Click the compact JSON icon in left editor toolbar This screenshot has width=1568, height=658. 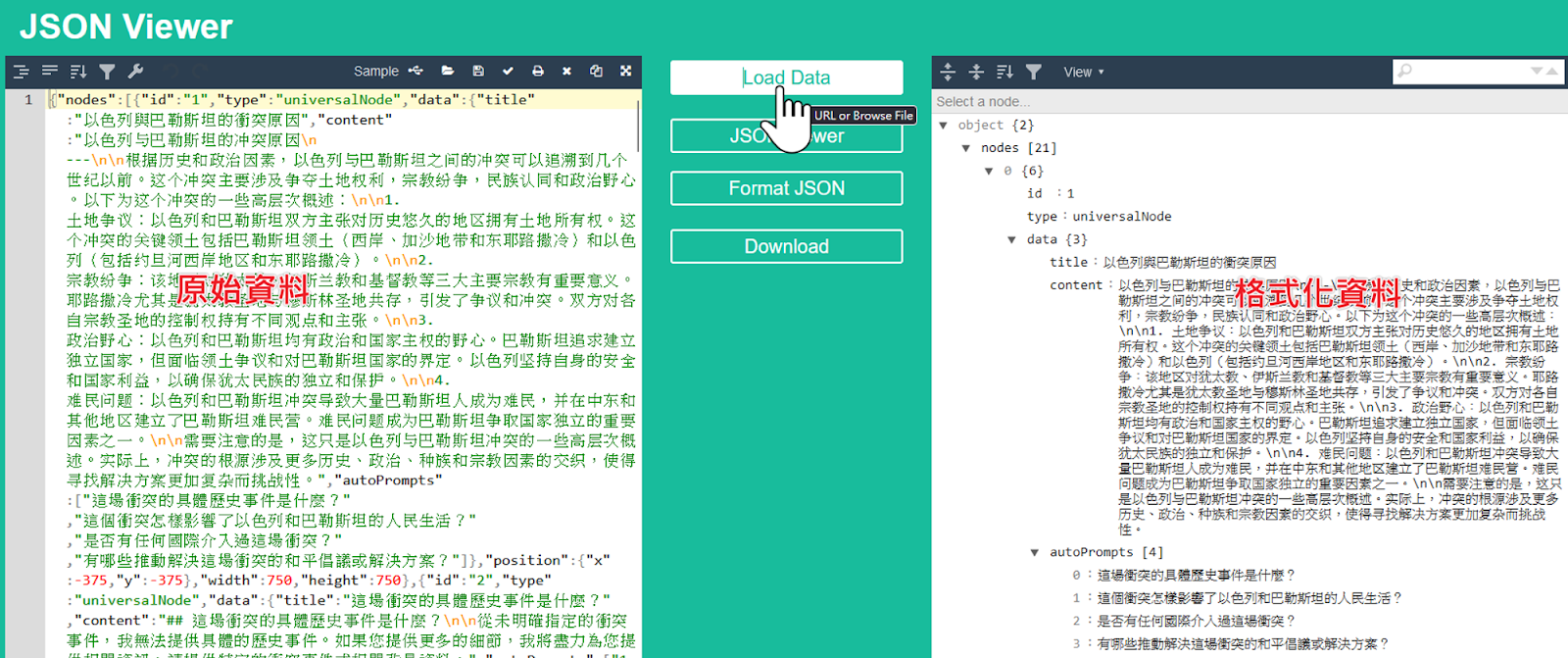pos(50,72)
